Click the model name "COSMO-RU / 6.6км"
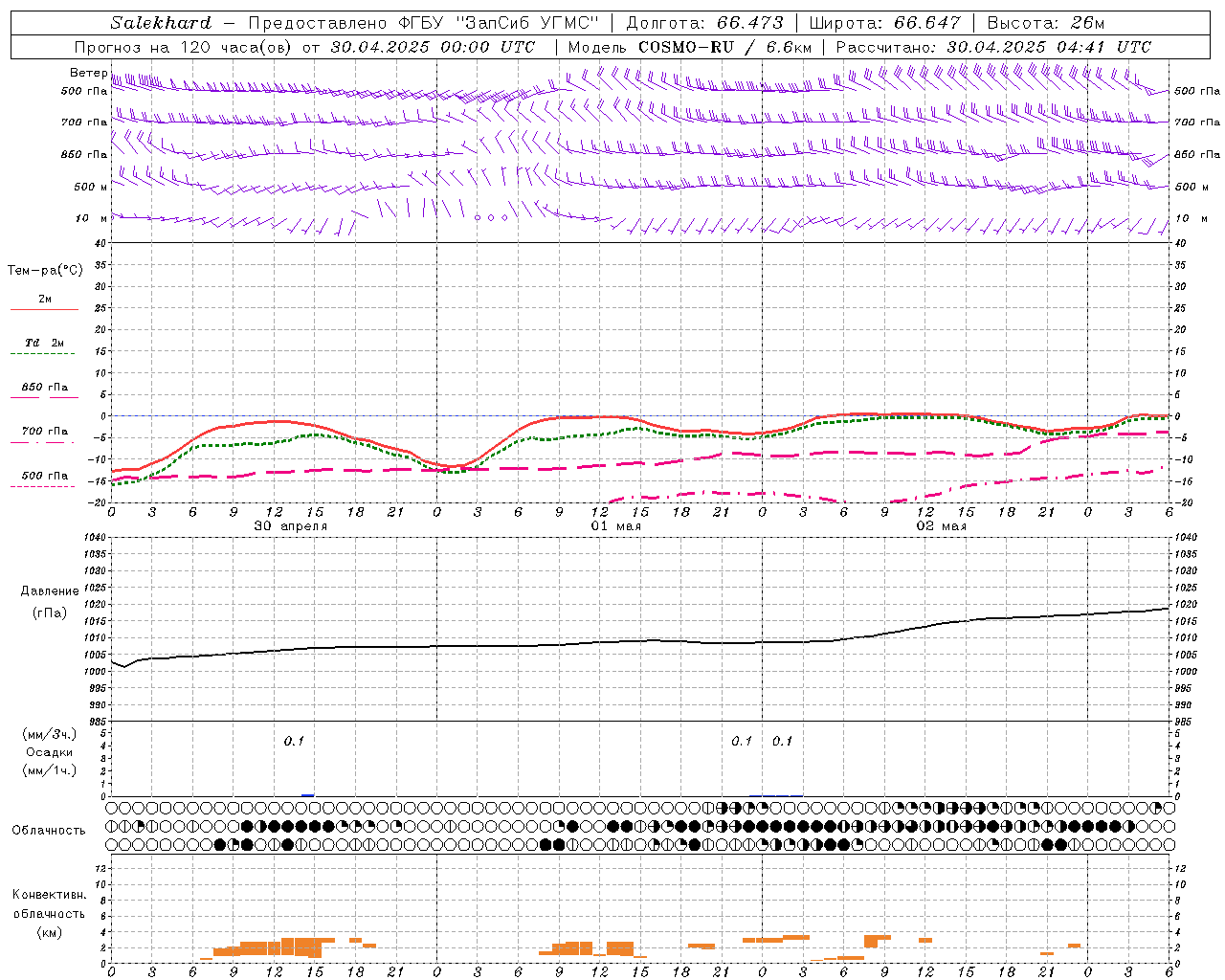Viewport: 1225px width, 980px height. tap(725, 47)
